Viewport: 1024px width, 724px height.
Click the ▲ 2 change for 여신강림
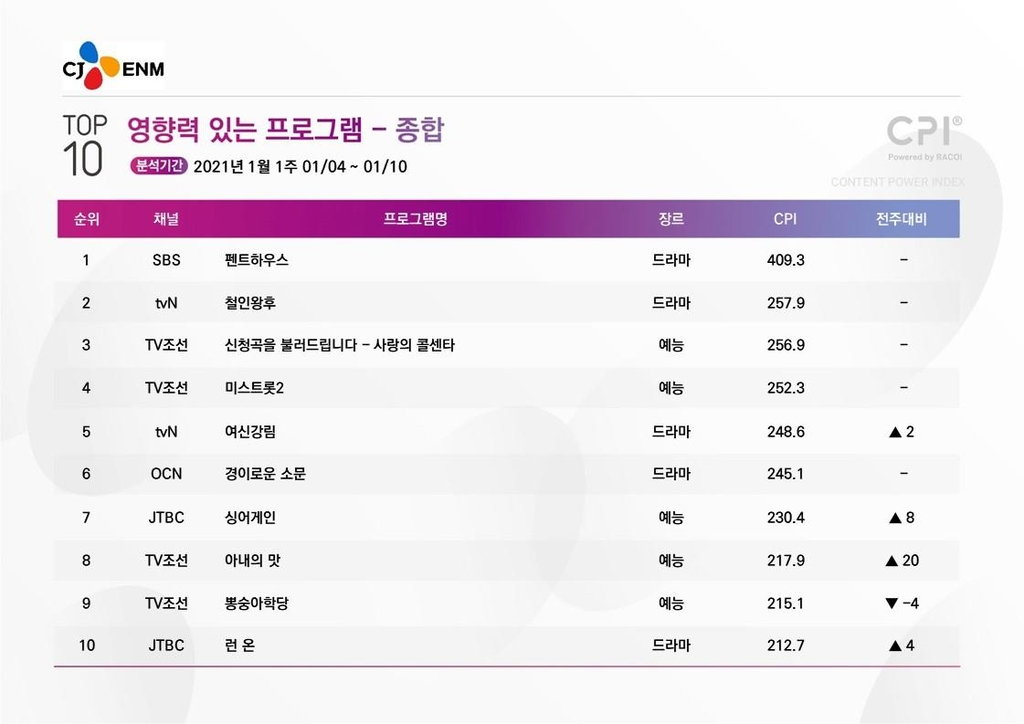click(902, 432)
